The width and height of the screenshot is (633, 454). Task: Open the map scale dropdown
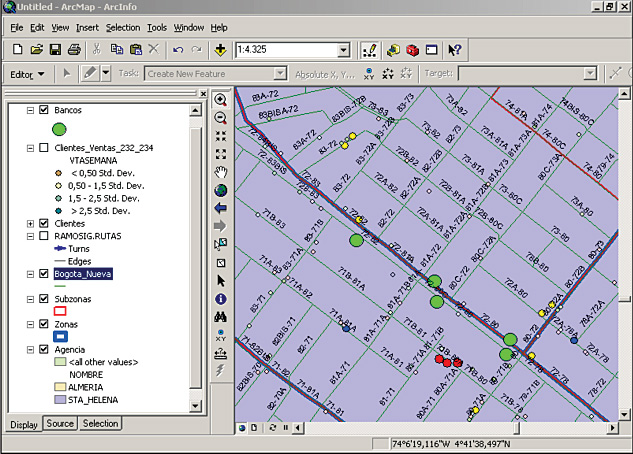(343, 49)
